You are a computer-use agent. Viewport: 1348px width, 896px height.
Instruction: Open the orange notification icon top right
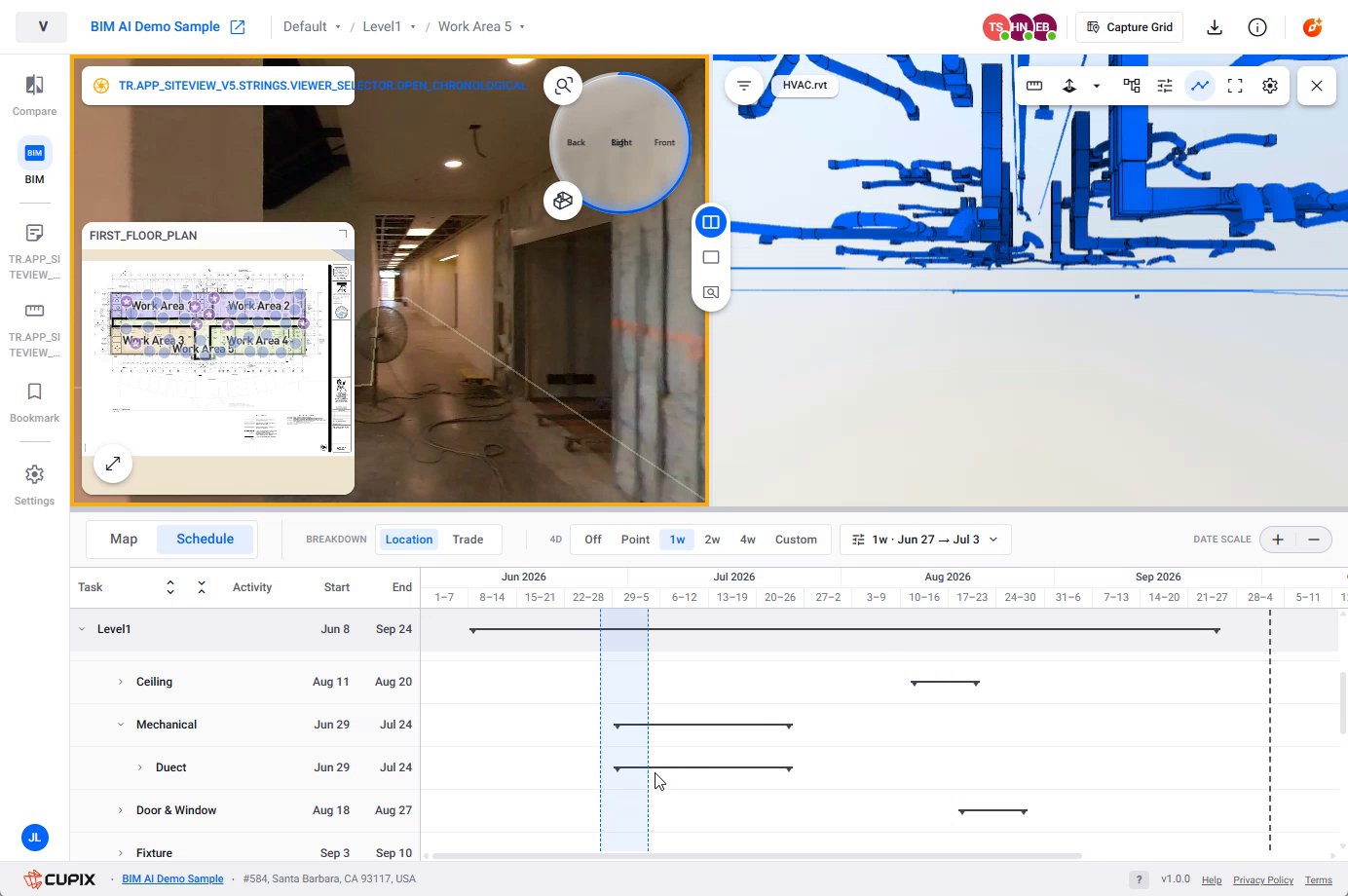[1313, 27]
